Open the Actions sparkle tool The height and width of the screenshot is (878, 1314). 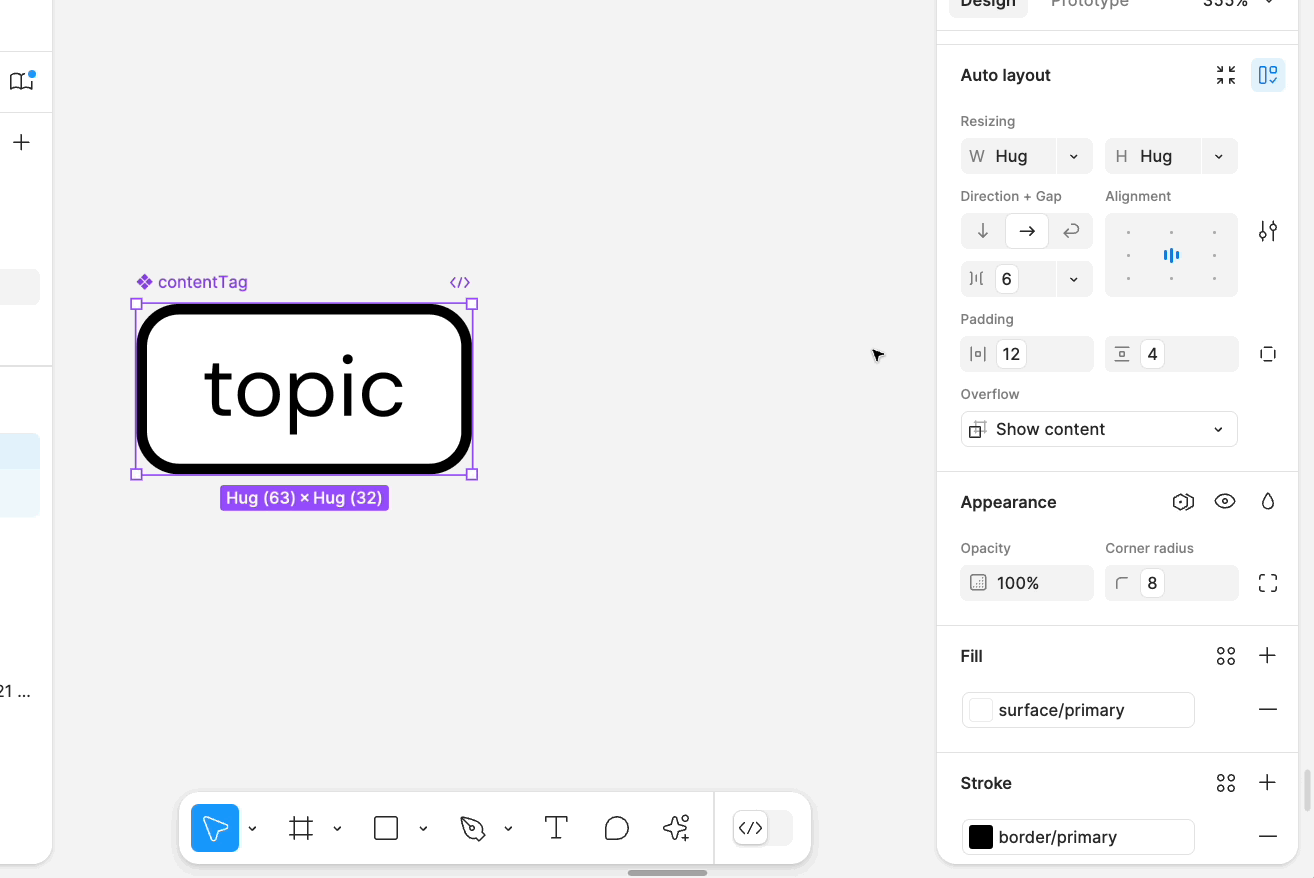pos(677,828)
